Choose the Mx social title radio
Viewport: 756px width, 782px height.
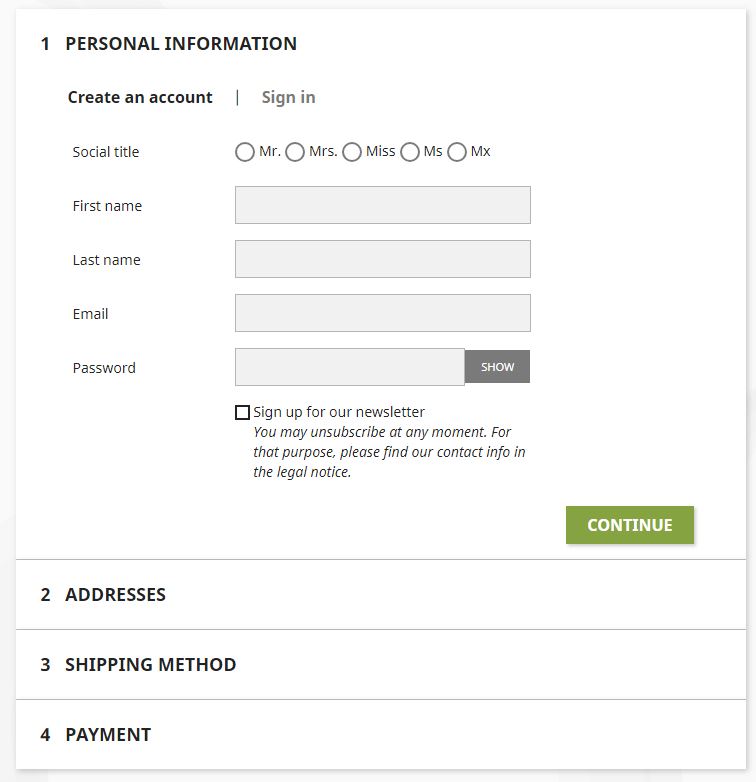coord(457,152)
